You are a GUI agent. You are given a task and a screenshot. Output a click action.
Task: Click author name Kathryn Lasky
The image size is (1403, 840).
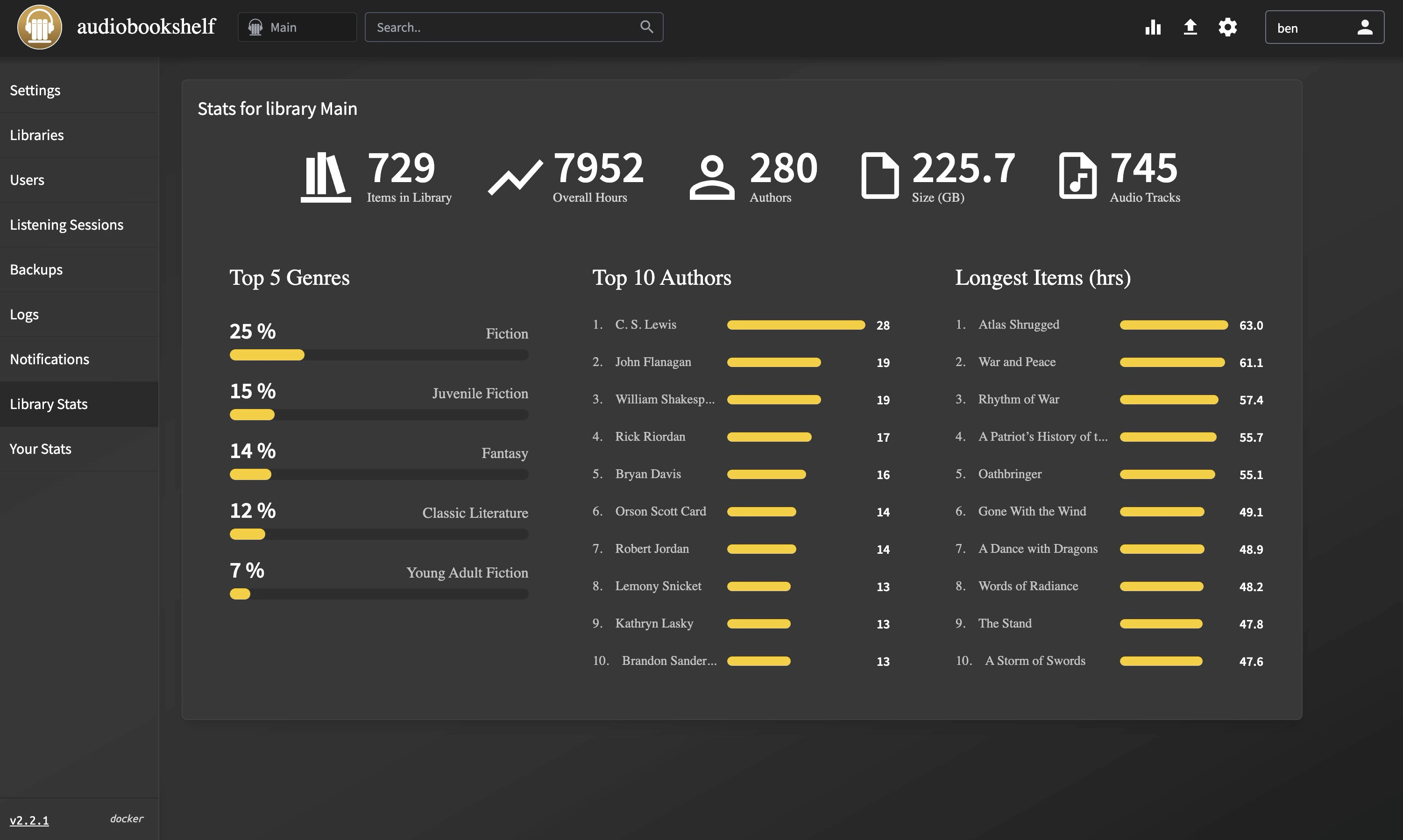tap(654, 623)
